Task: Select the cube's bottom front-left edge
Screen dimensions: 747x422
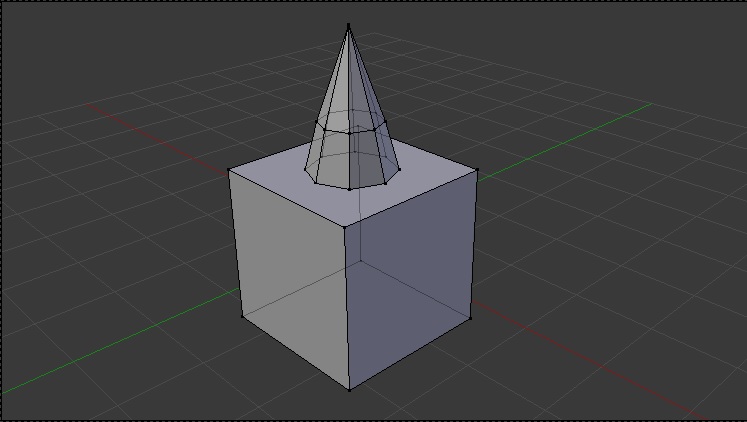Action: click(295, 352)
